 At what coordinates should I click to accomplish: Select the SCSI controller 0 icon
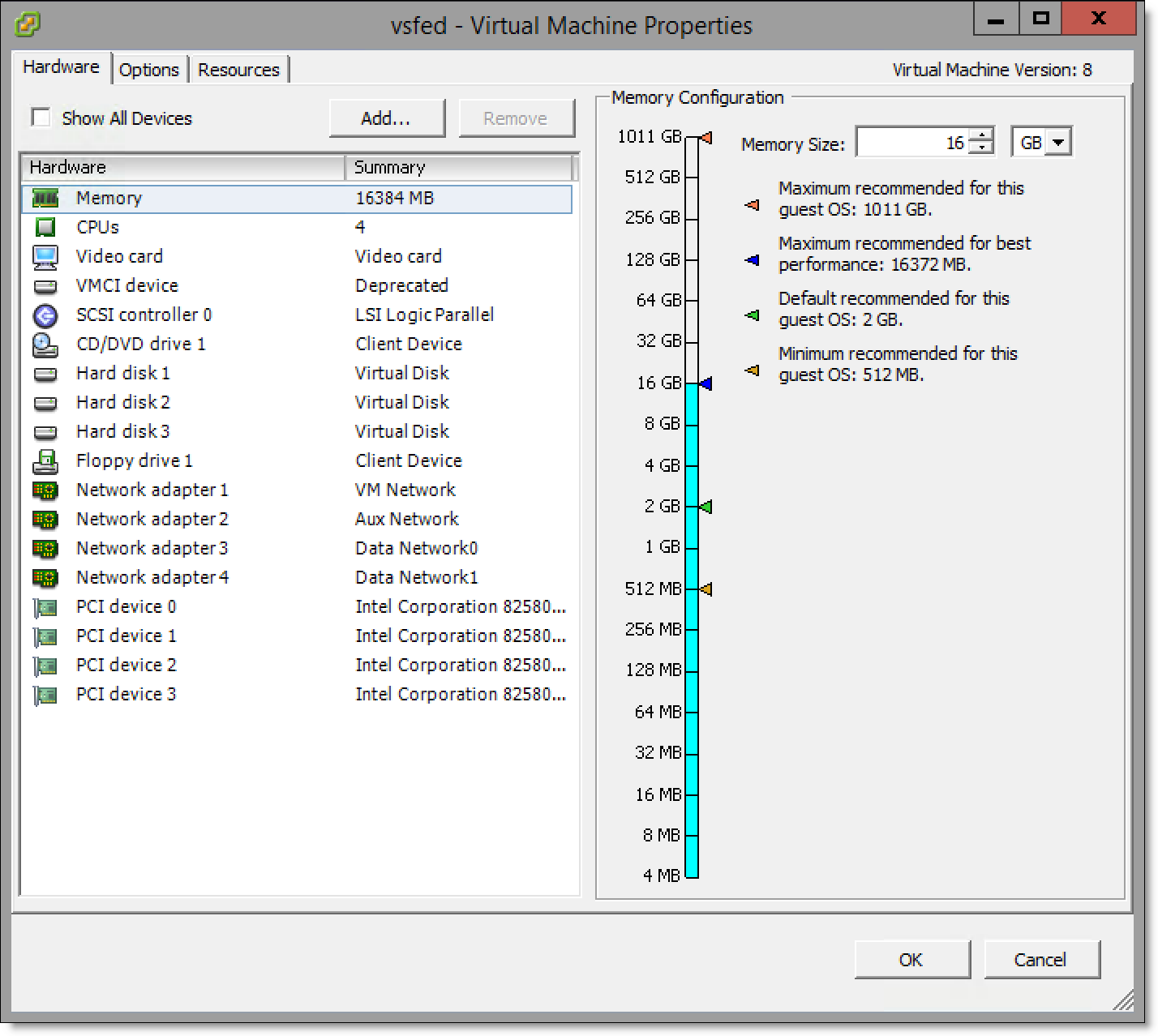[45, 315]
